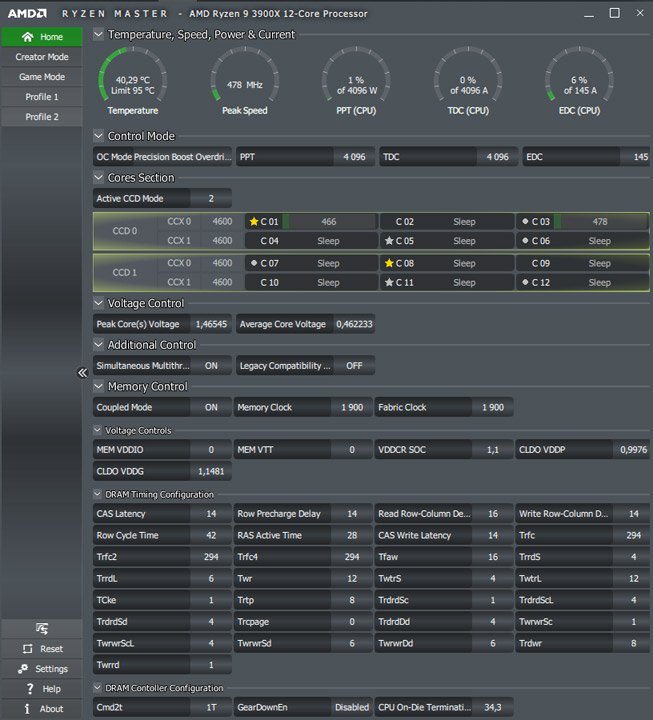Click the CPU On-Die Termination value 34,3
The height and width of the screenshot is (720, 653).
click(x=493, y=707)
